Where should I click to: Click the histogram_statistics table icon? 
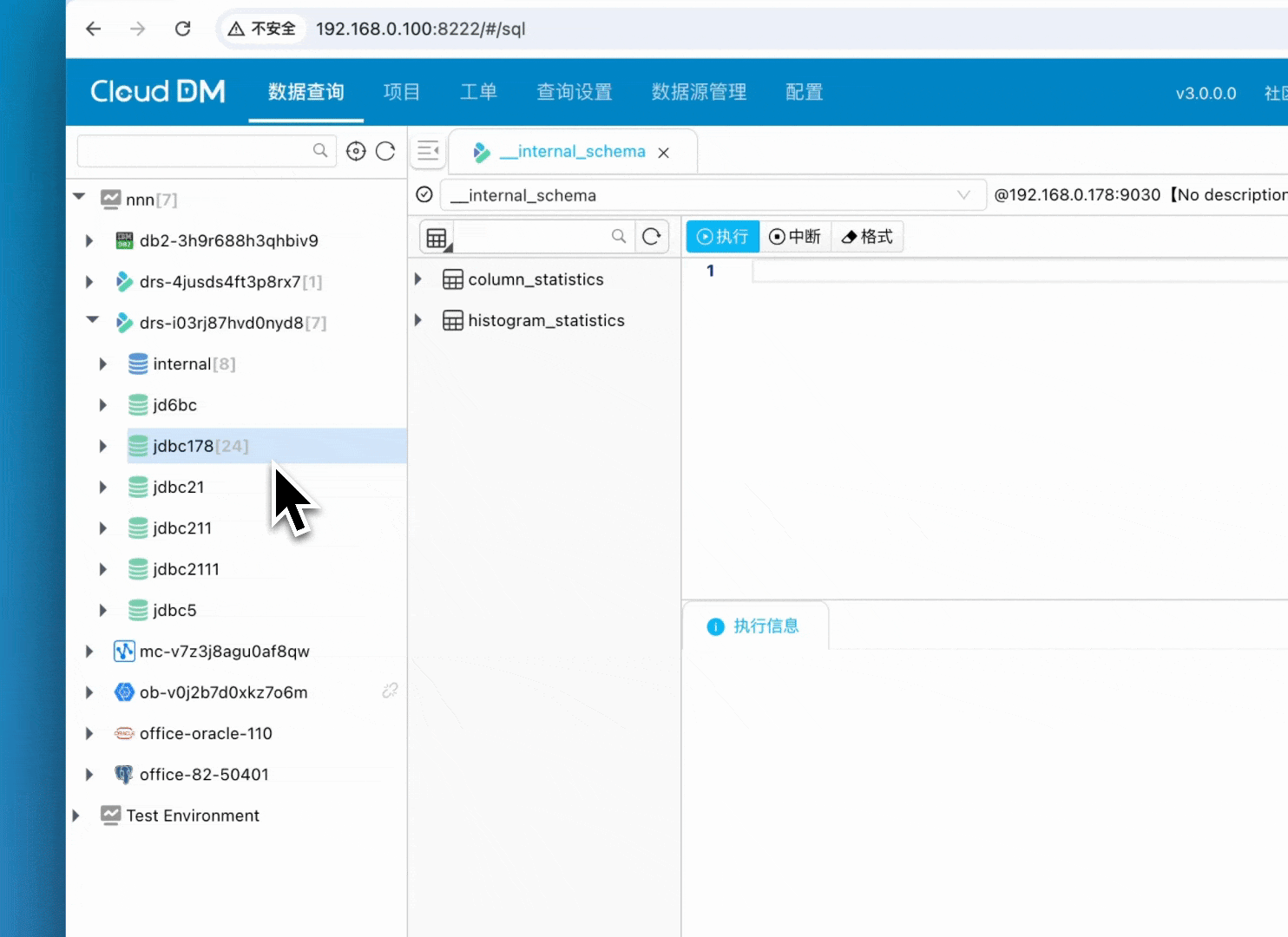coord(453,320)
